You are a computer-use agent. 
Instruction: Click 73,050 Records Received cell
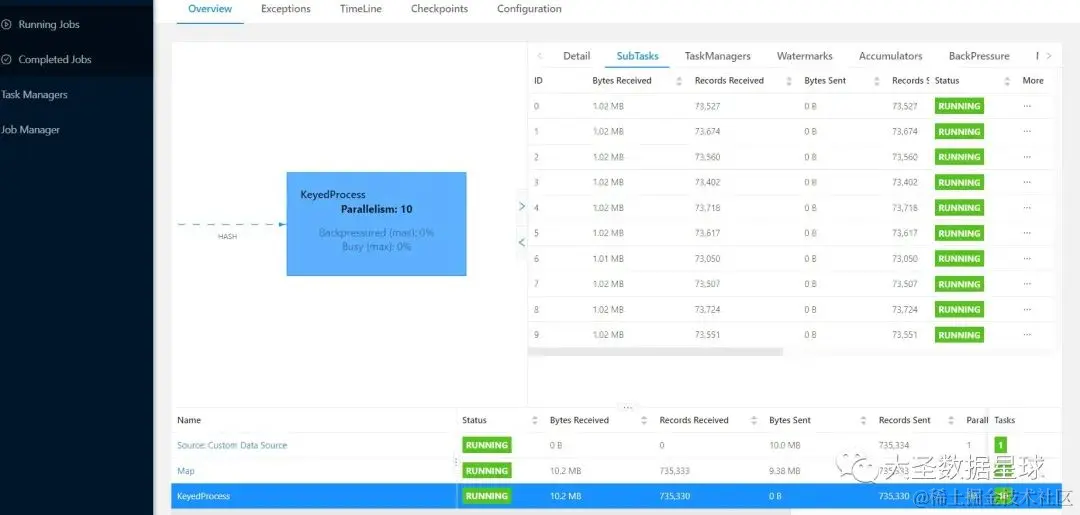707,259
